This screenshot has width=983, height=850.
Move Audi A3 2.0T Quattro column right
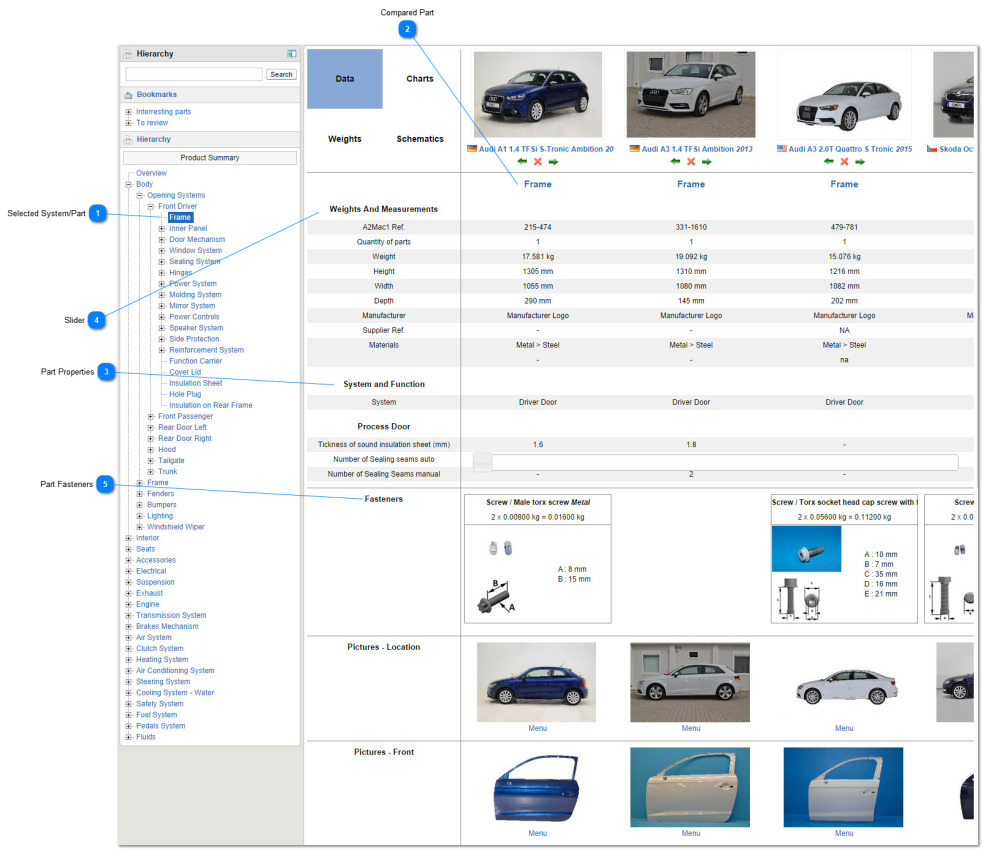point(859,162)
